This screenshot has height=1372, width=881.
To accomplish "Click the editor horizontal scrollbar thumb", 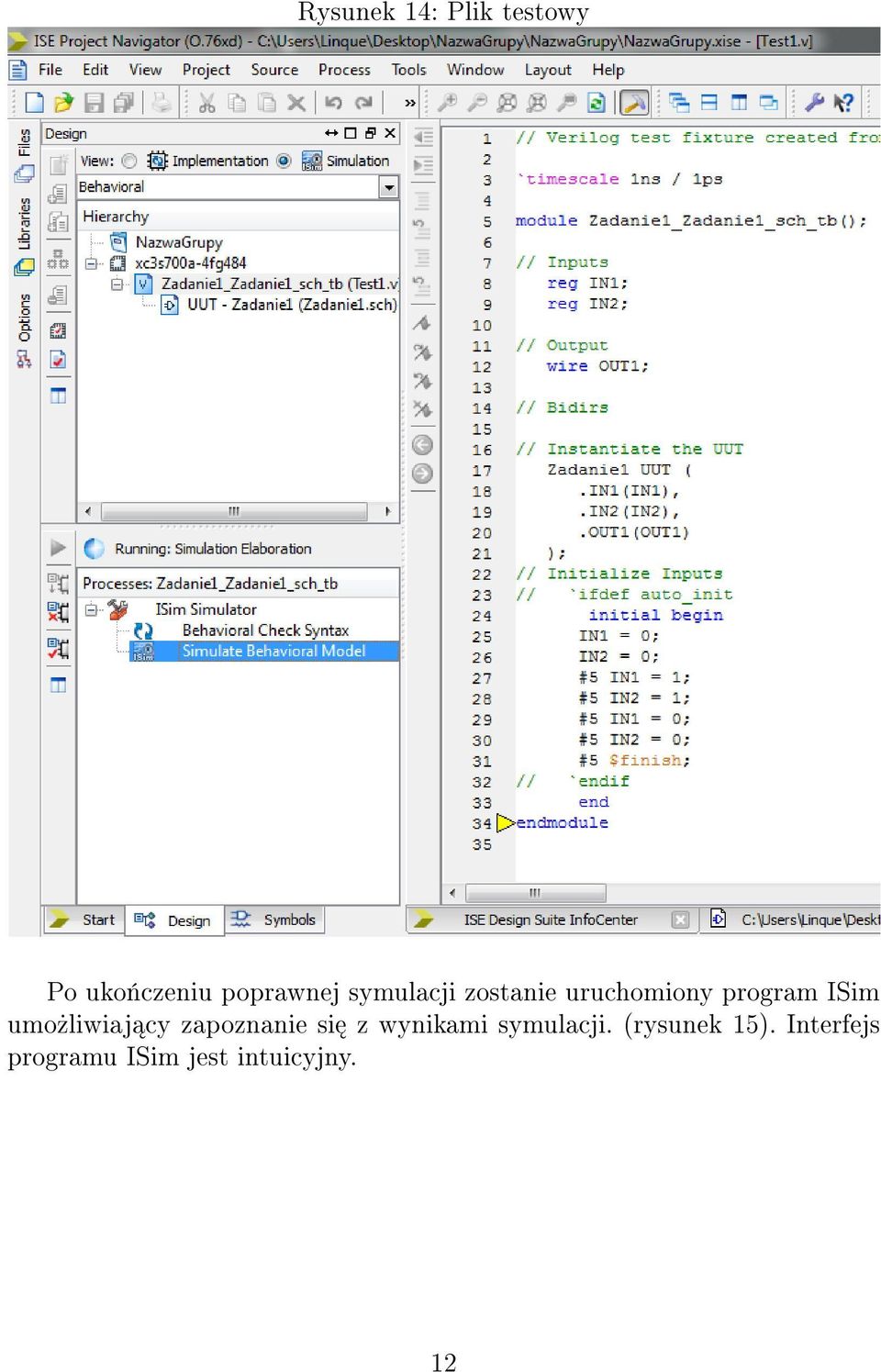I will click(x=535, y=893).
